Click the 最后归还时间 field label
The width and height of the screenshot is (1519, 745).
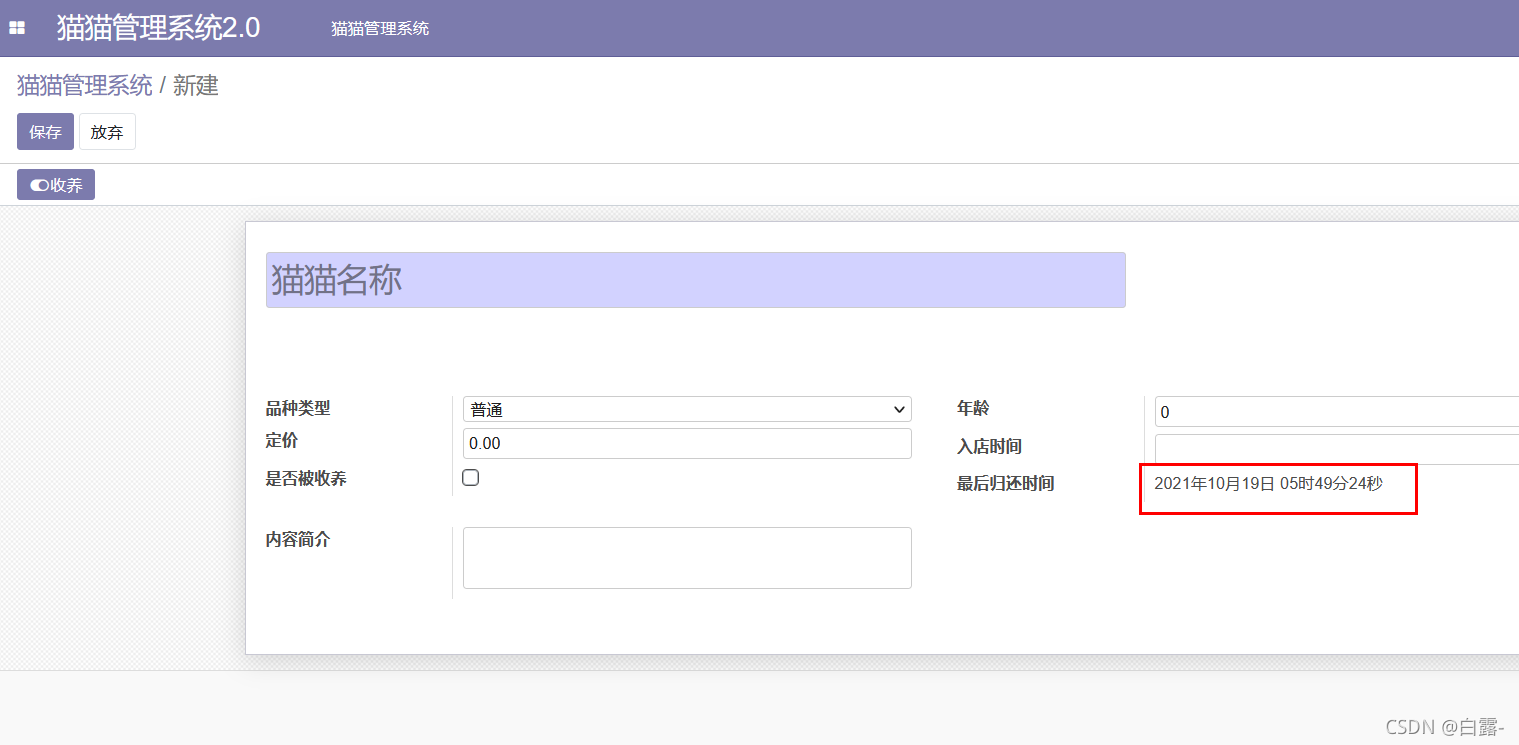(x=1006, y=484)
